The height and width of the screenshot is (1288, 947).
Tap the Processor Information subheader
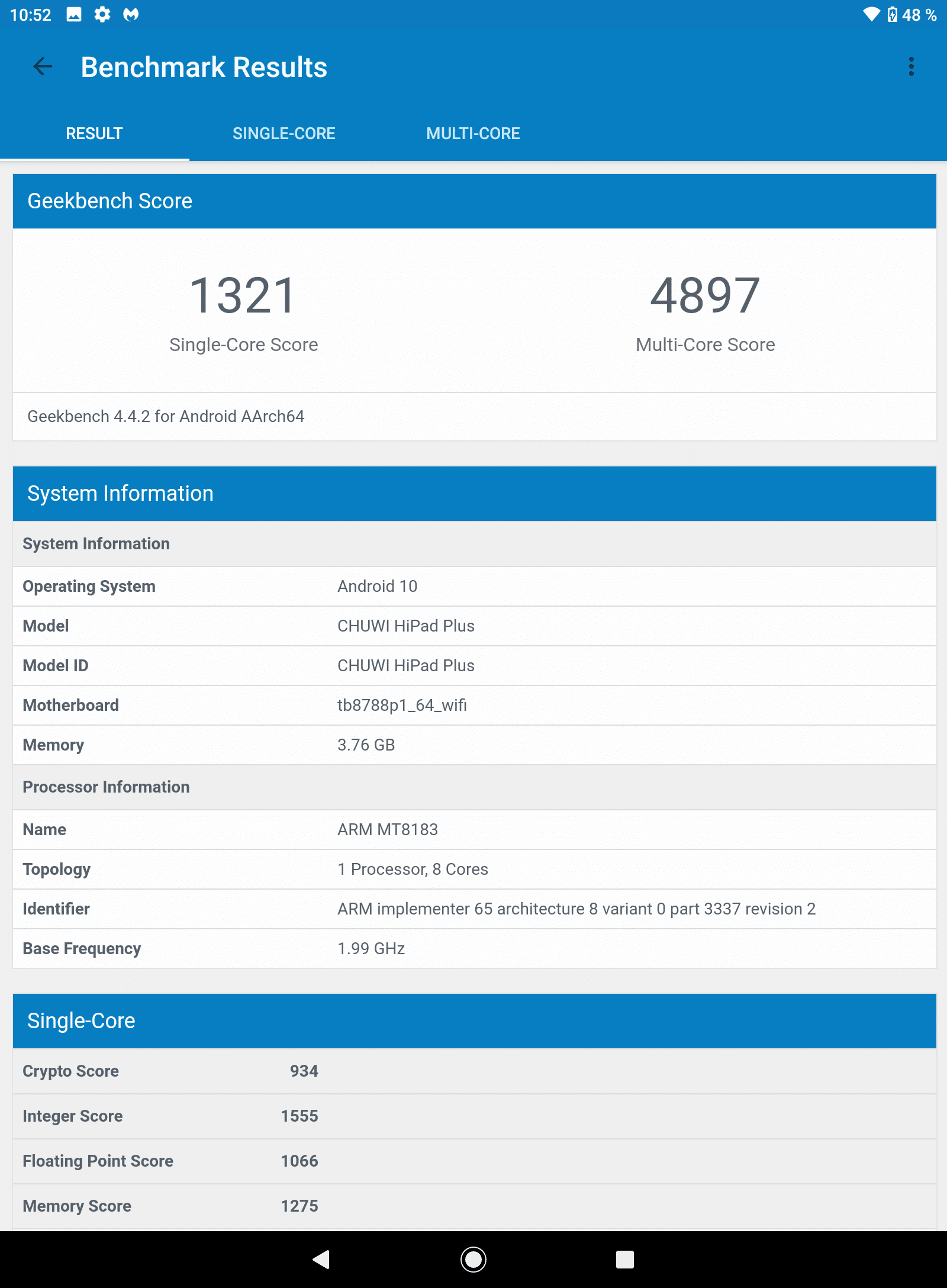click(475, 787)
